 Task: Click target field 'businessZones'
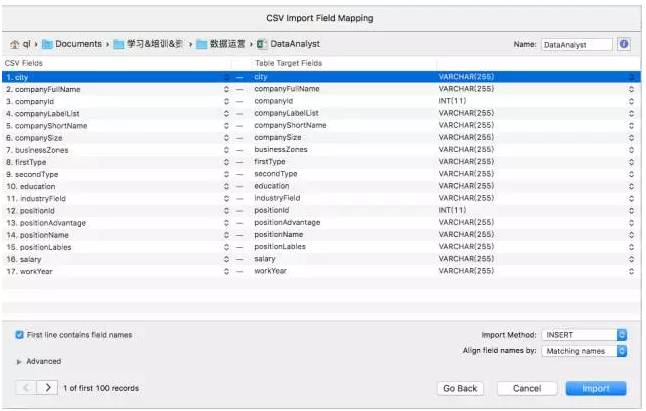tap(281, 149)
